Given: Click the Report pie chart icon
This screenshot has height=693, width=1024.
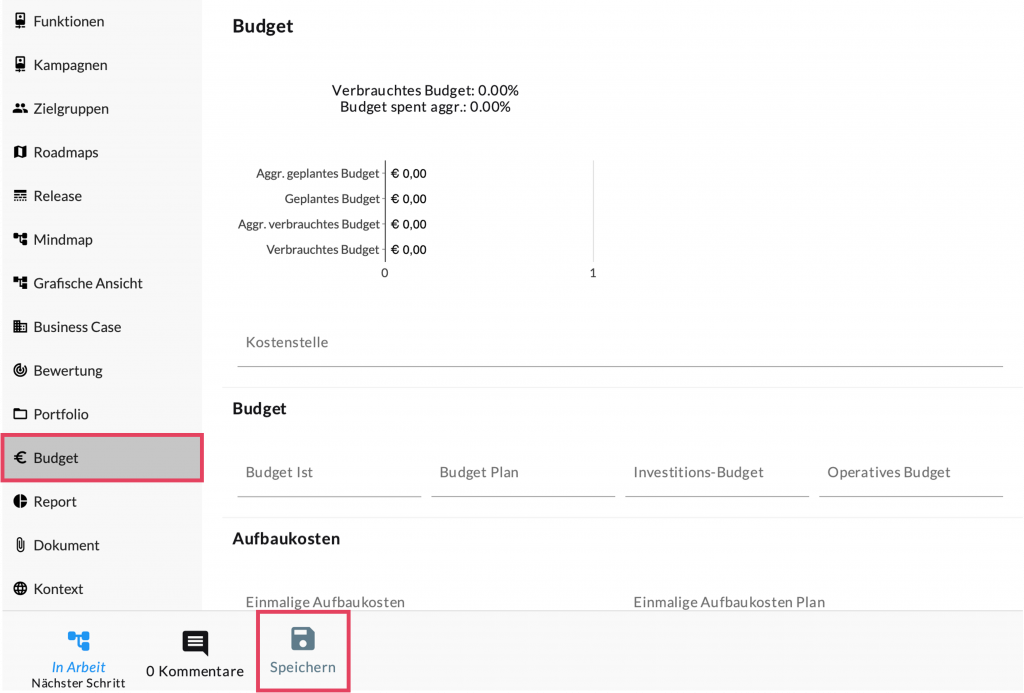Looking at the screenshot, I should (x=20, y=502).
